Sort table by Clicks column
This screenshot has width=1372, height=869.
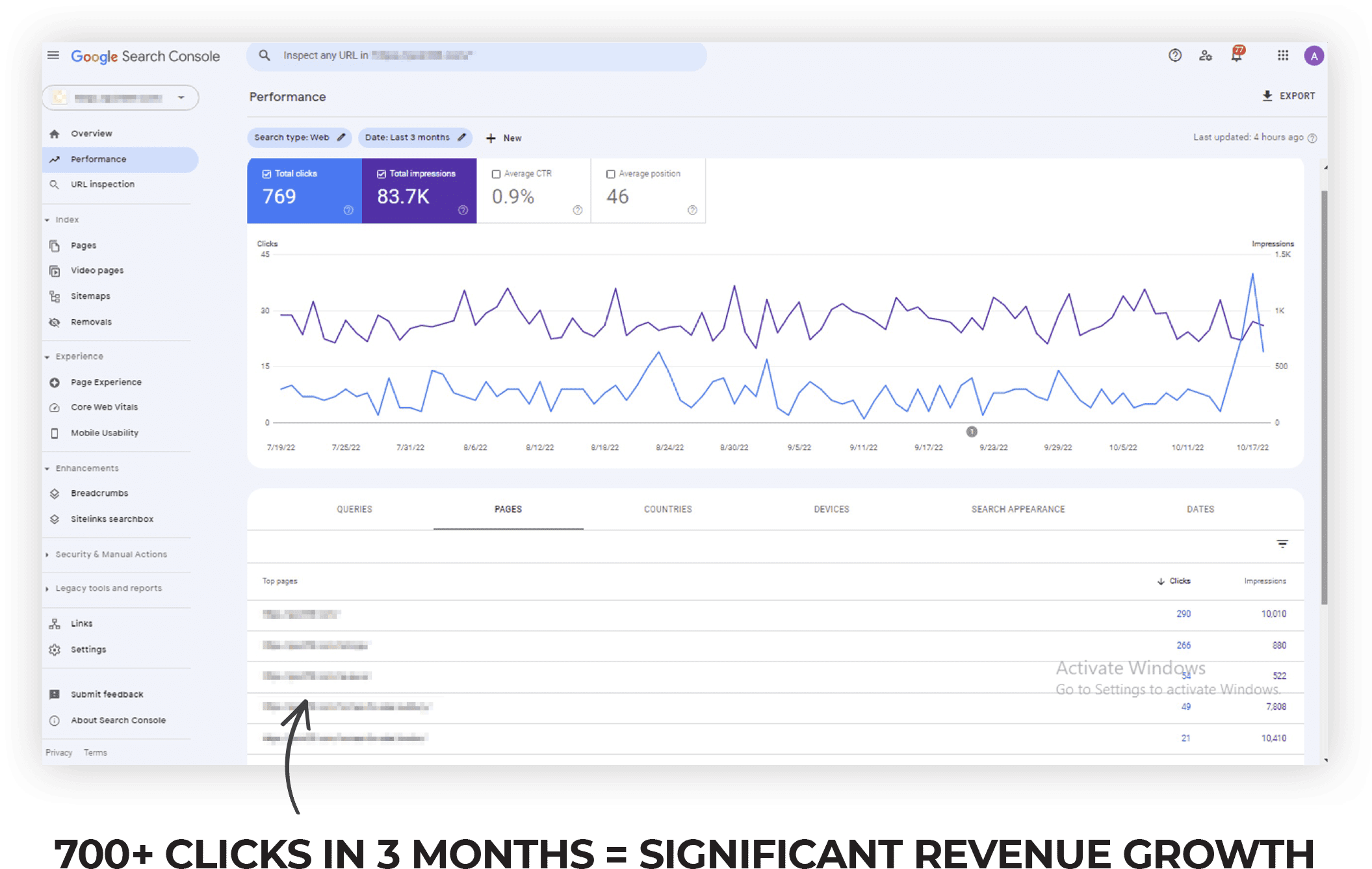coord(1174,581)
